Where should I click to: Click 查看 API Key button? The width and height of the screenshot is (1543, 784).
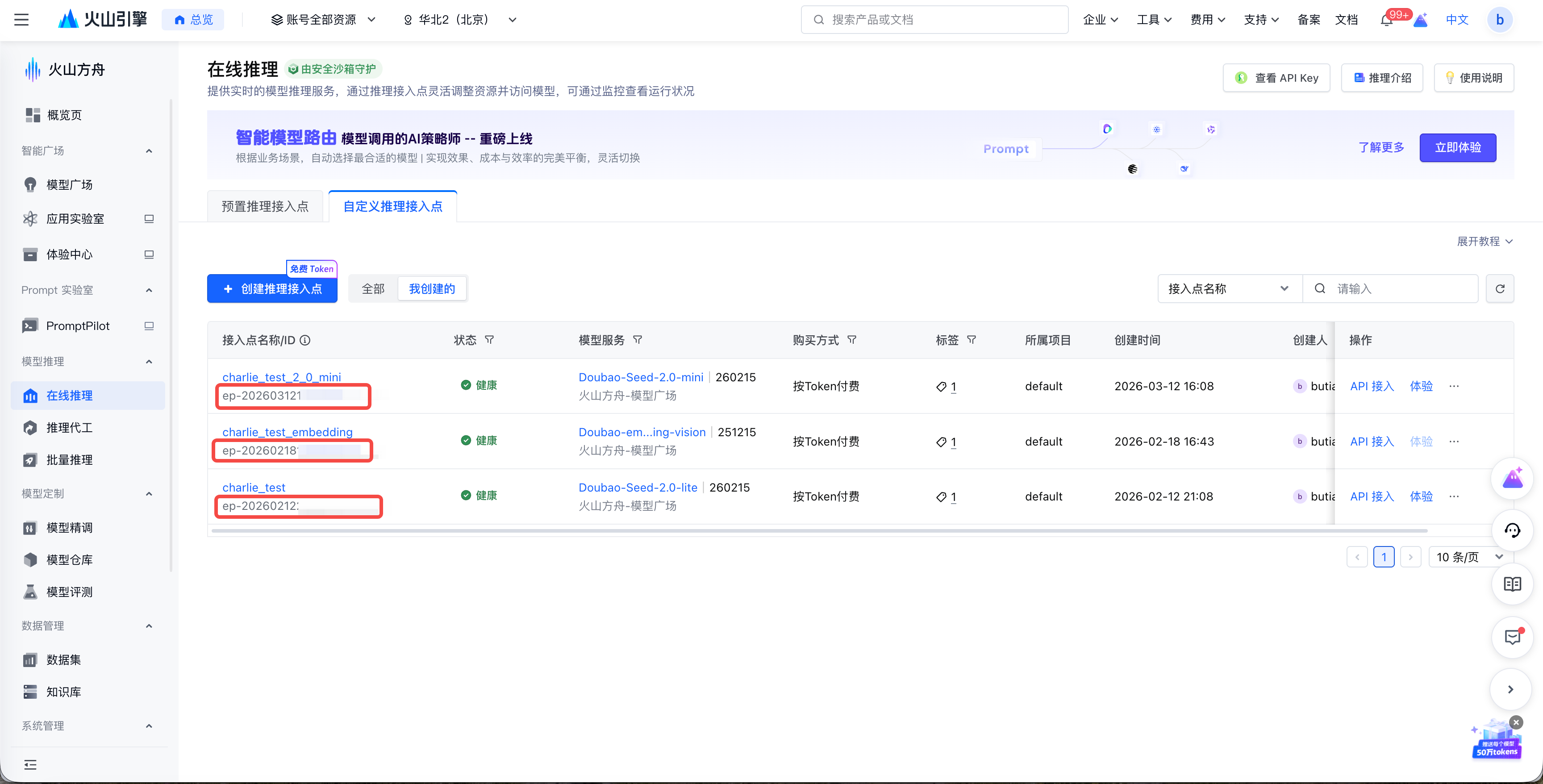[x=1276, y=78]
